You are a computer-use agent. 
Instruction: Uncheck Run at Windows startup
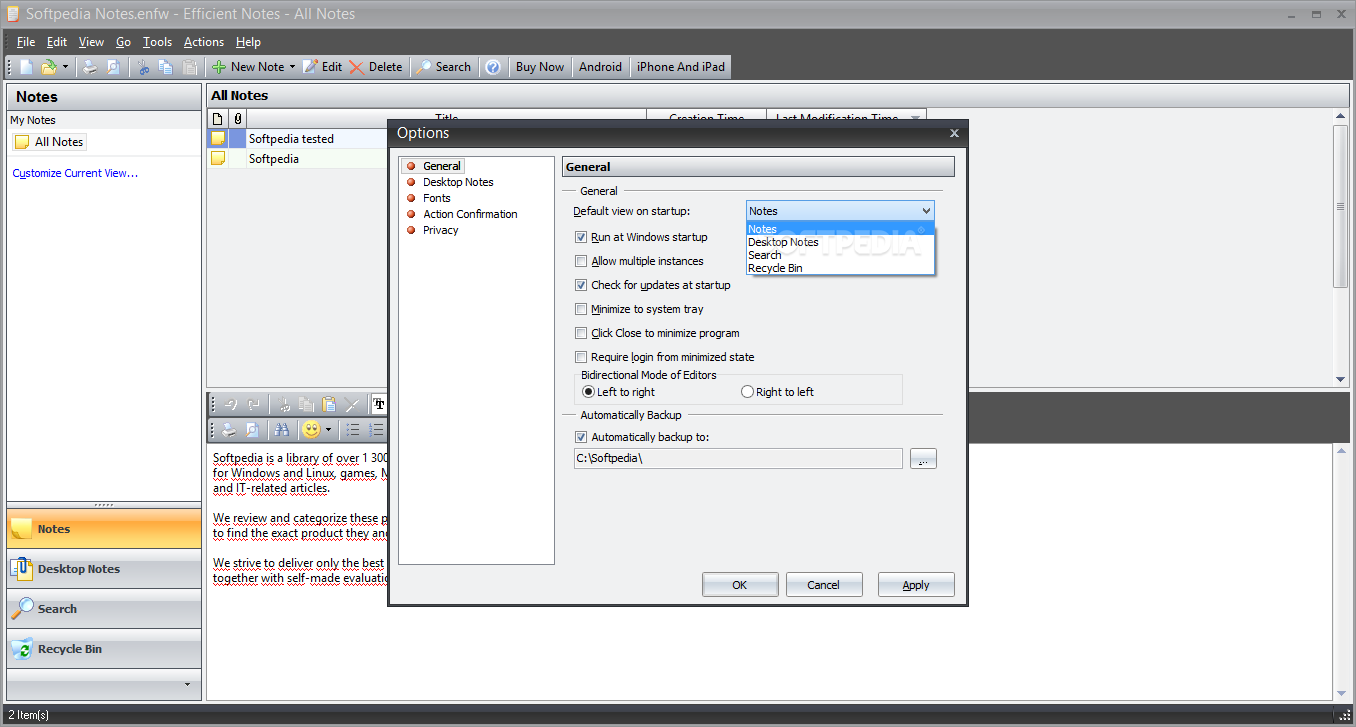tap(581, 237)
